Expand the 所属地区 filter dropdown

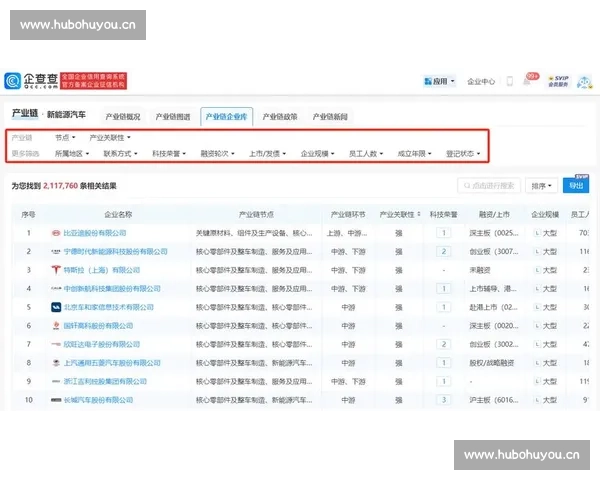click(72, 154)
